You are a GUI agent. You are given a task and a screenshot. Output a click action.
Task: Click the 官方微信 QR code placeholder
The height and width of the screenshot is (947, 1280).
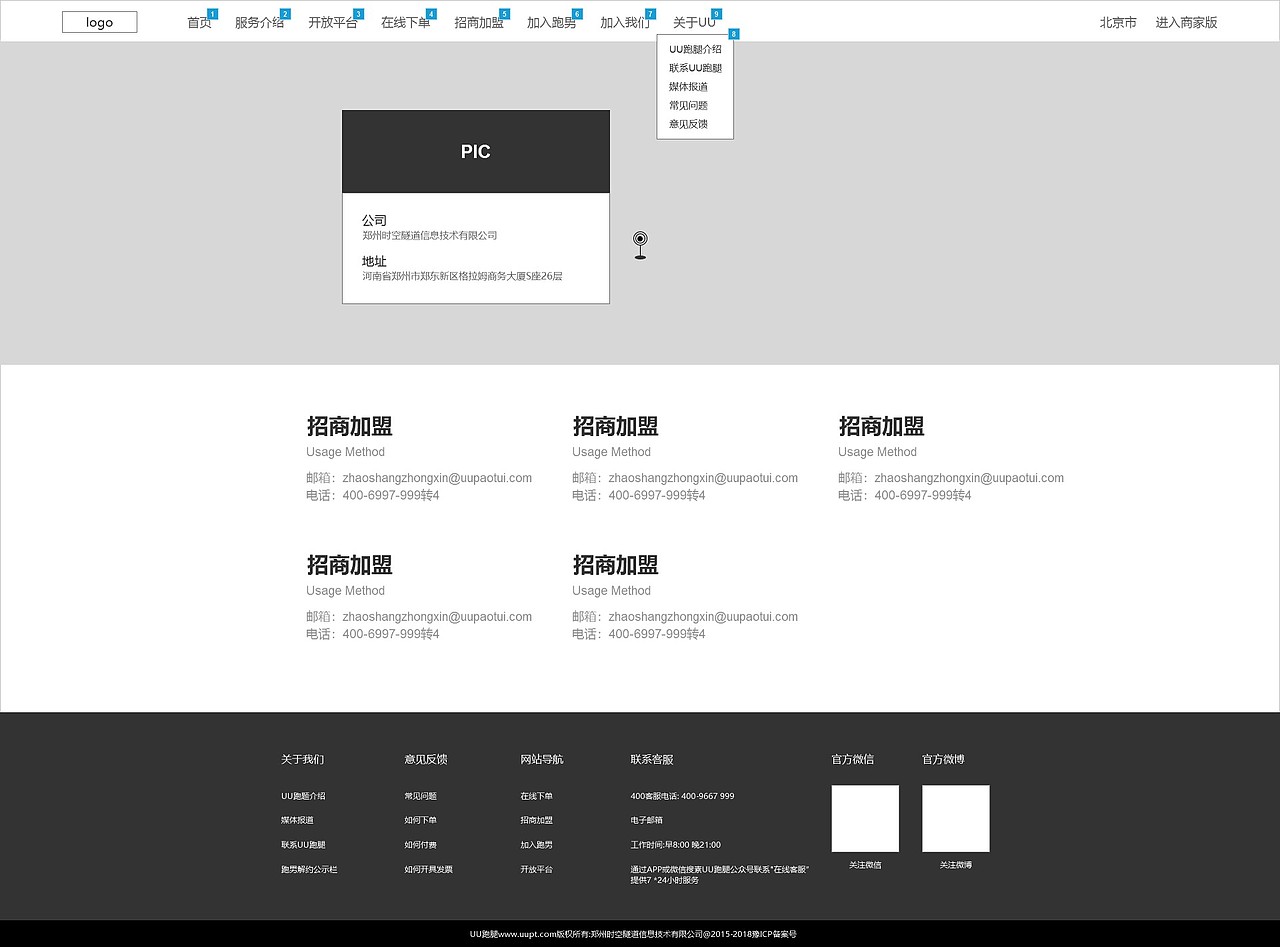[865, 818]
